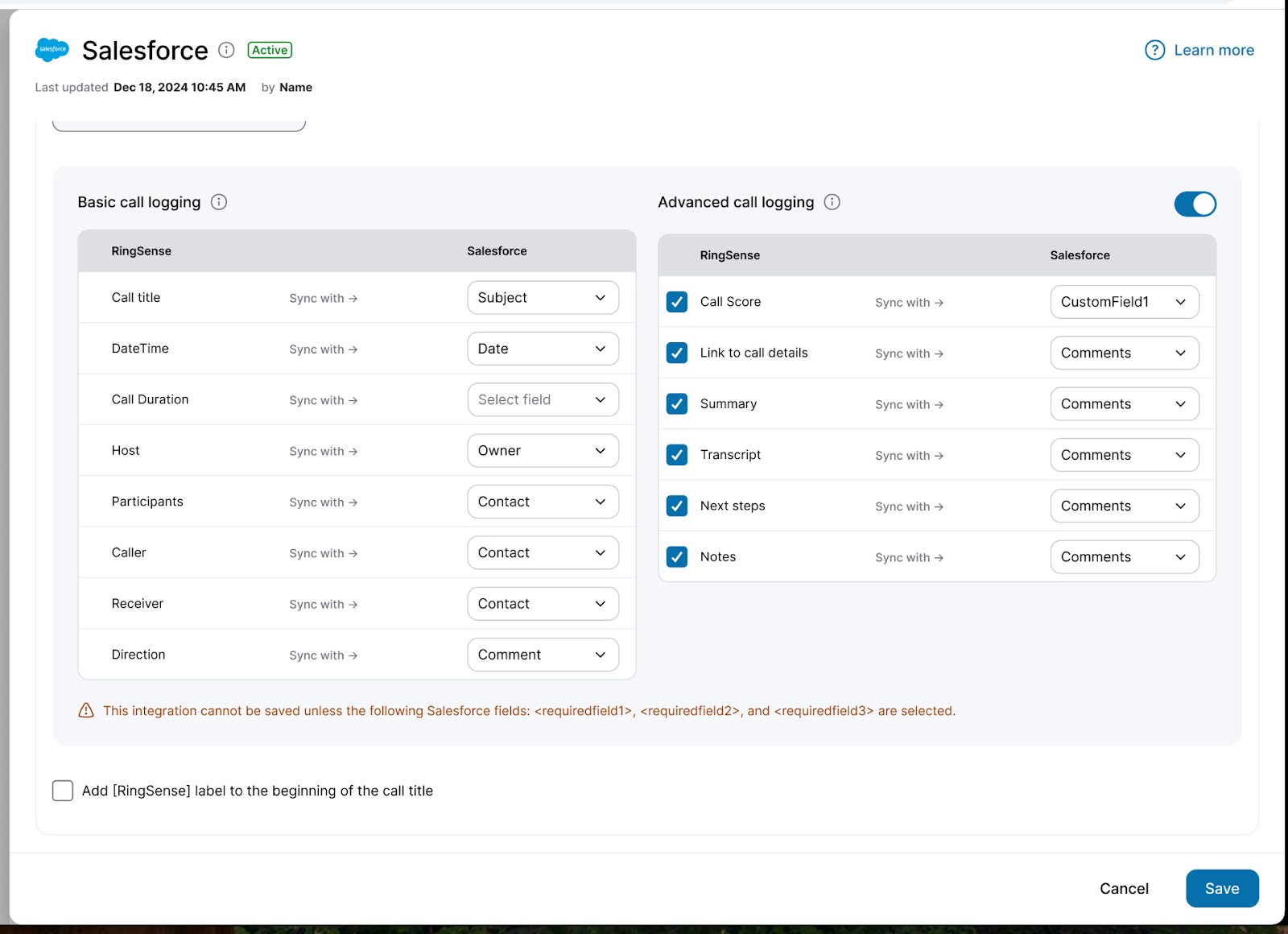
Task: Click the Active status badge
Action: tap(269, 50)
